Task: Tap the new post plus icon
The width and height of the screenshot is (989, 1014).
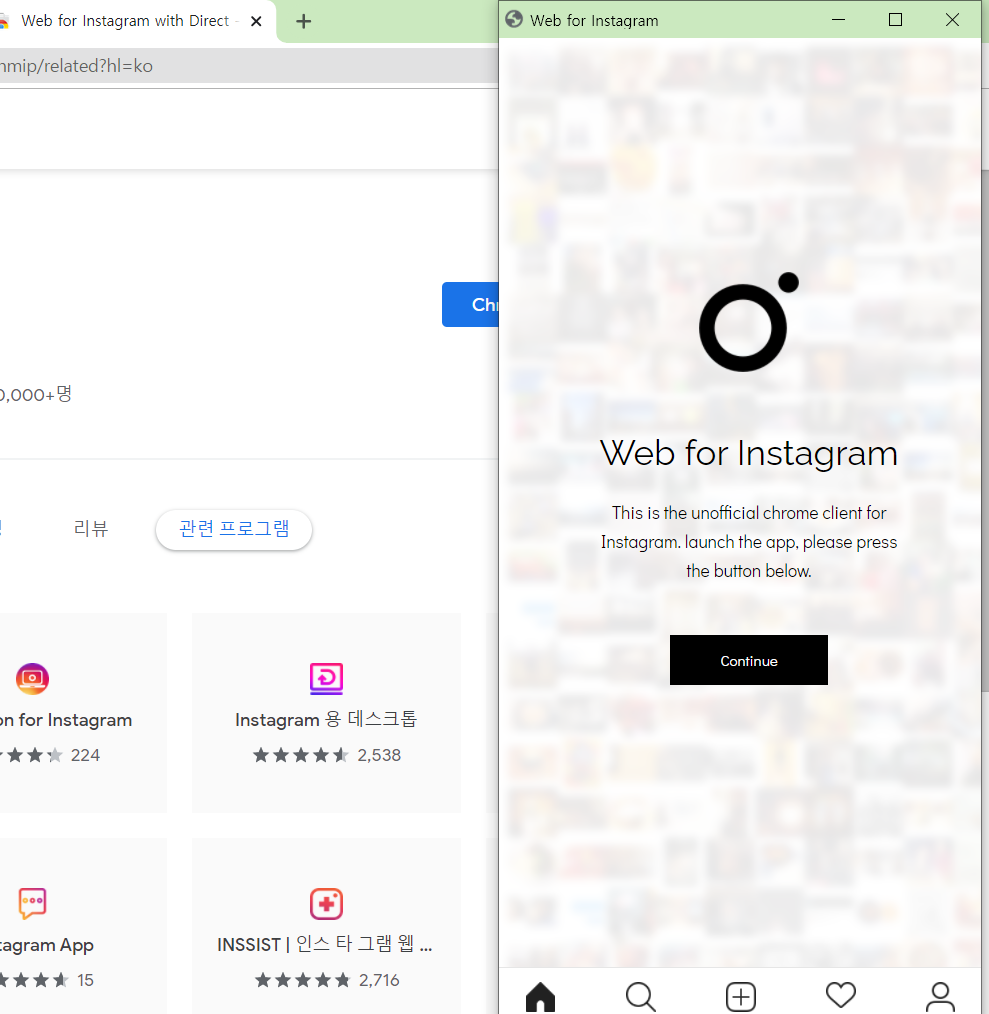Action: 741,997
